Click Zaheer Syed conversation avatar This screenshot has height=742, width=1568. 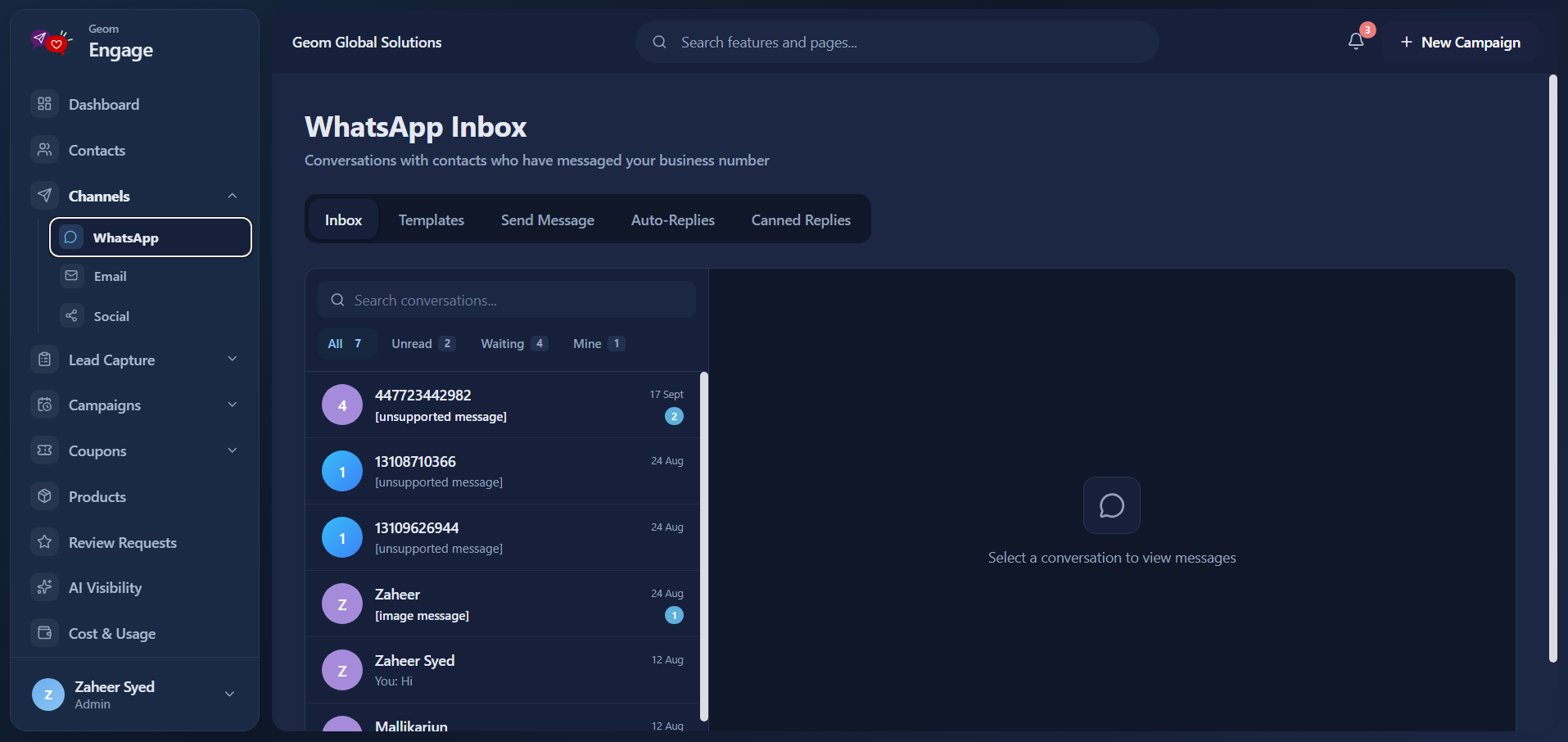pos(342,670)
